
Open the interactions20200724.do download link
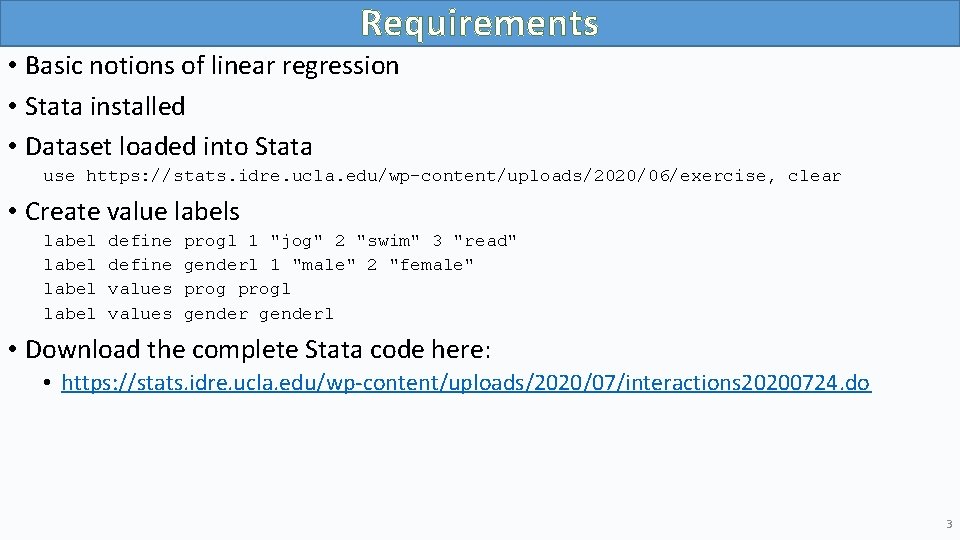pos(466,383)
